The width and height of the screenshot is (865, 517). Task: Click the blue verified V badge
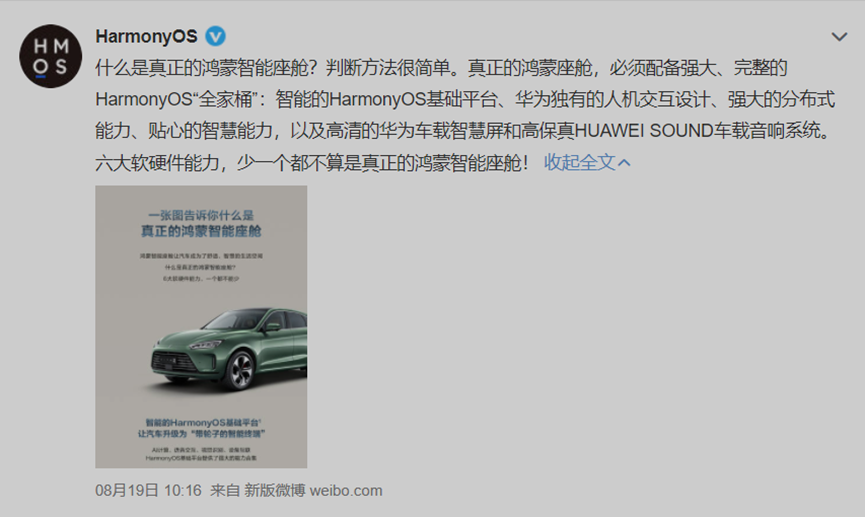click(216, 36)
